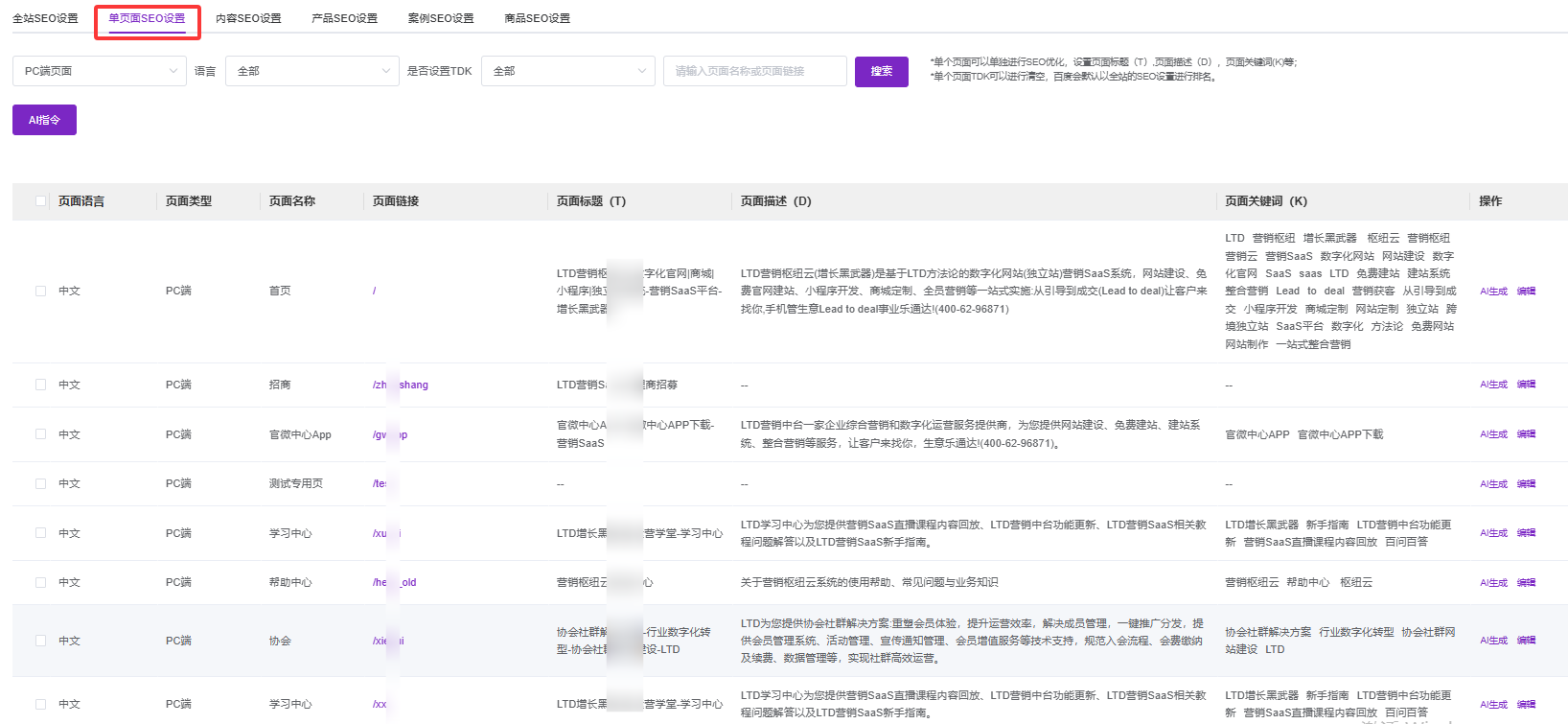This screenshot has width=1568, height=724.
Task: Select the 案例SEO设置 tab
Action: tap(441, 18)
